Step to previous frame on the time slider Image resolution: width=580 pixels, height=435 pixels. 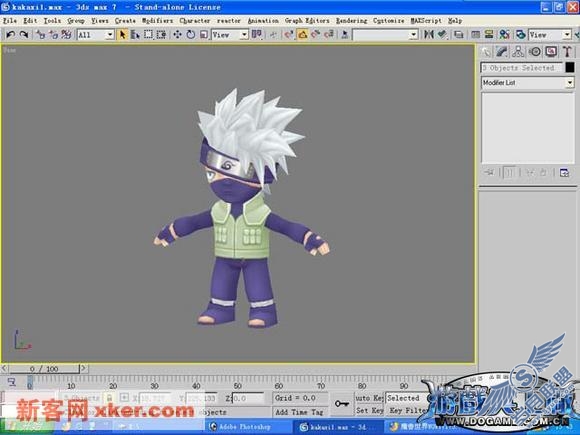[4, 368]
